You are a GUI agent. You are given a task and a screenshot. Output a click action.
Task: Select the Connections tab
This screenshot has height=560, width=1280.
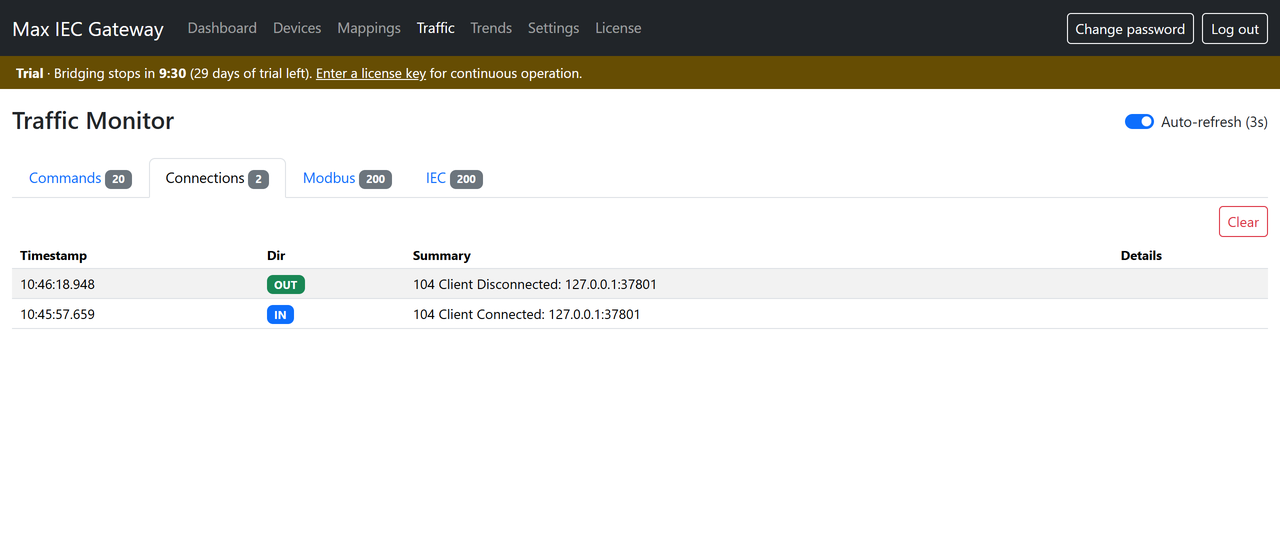tap(217, 178)
